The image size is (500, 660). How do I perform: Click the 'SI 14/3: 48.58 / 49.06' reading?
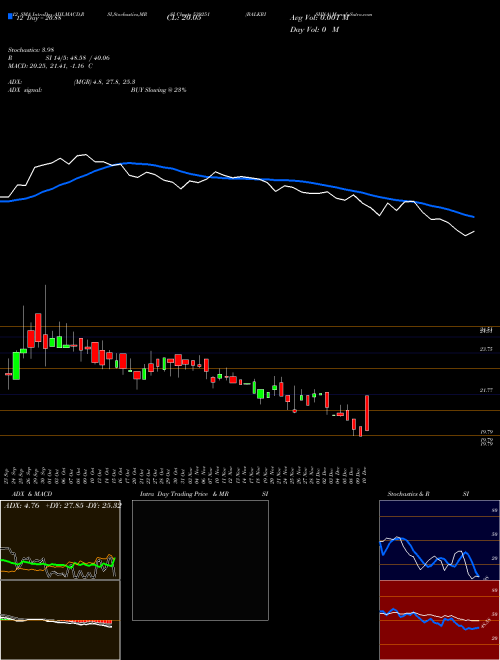coord(77,58)
